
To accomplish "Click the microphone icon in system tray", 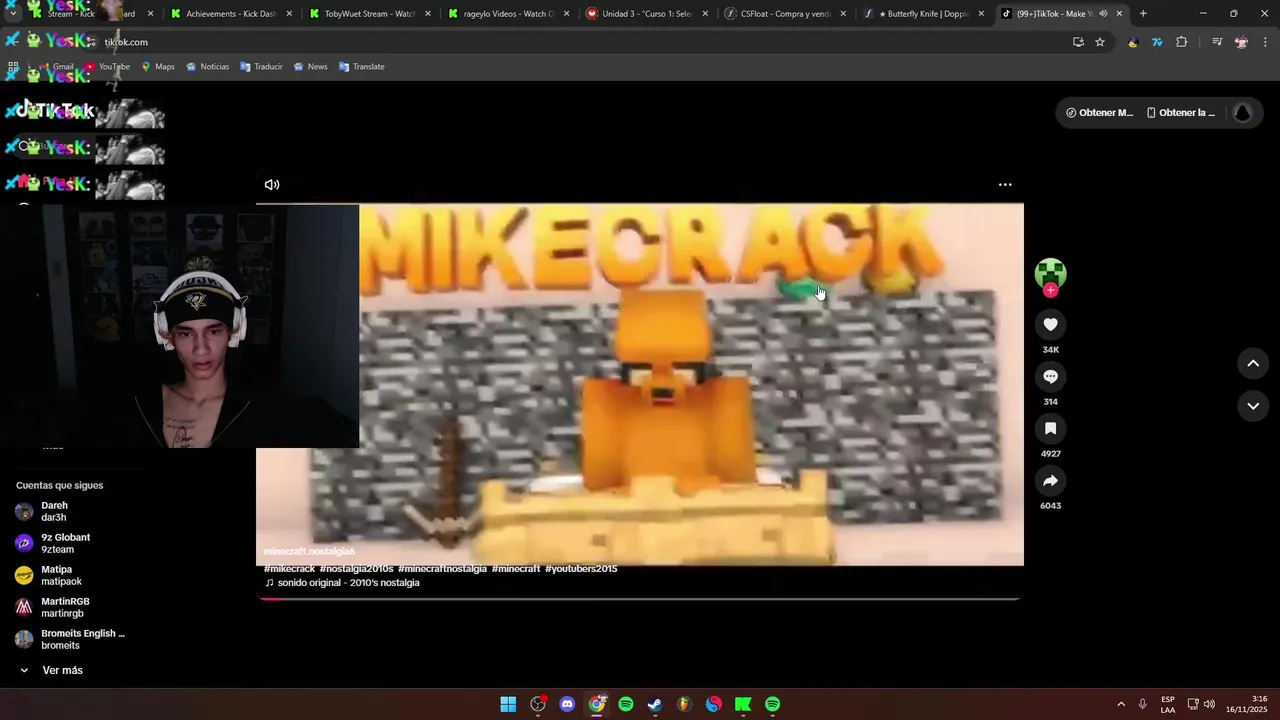I will [x=1143, y=704].
